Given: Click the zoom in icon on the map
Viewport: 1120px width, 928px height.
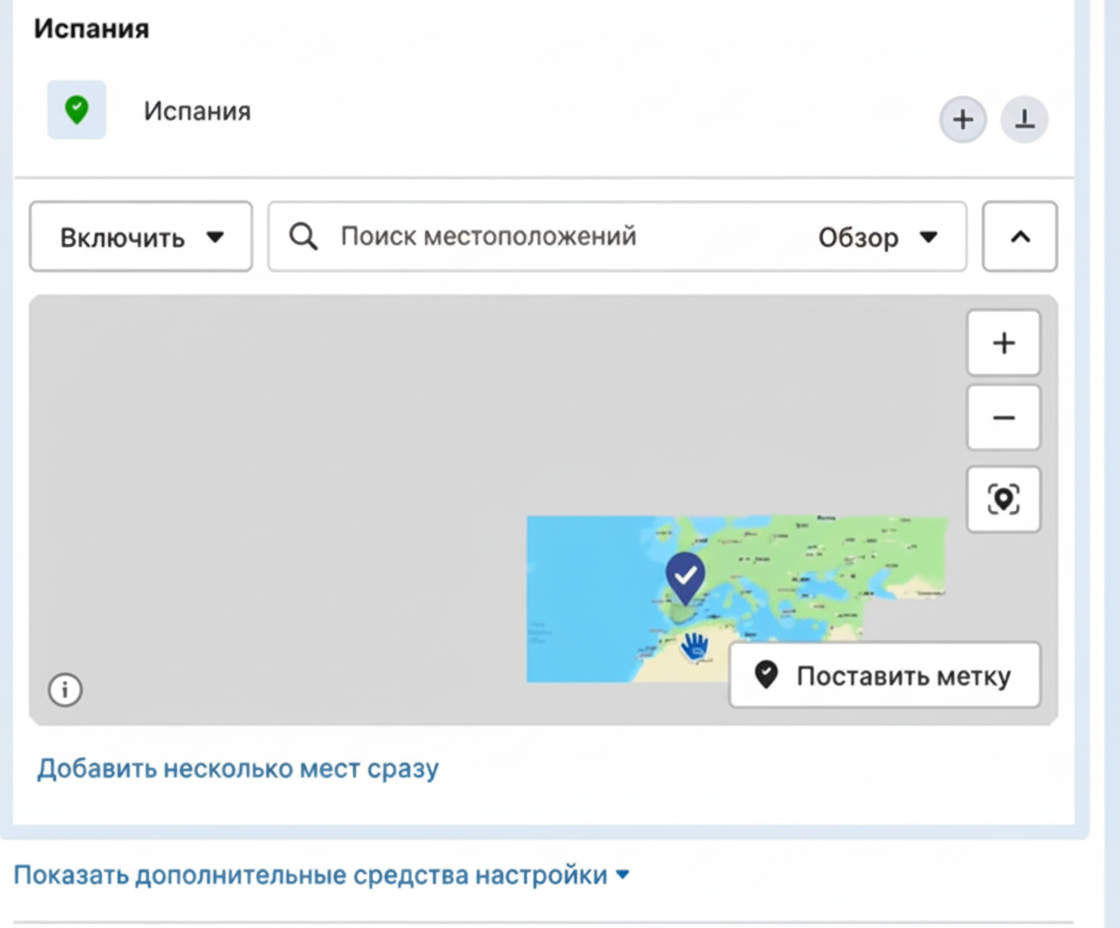Looking at the screenshot, I should click(x=1004, y=343).
